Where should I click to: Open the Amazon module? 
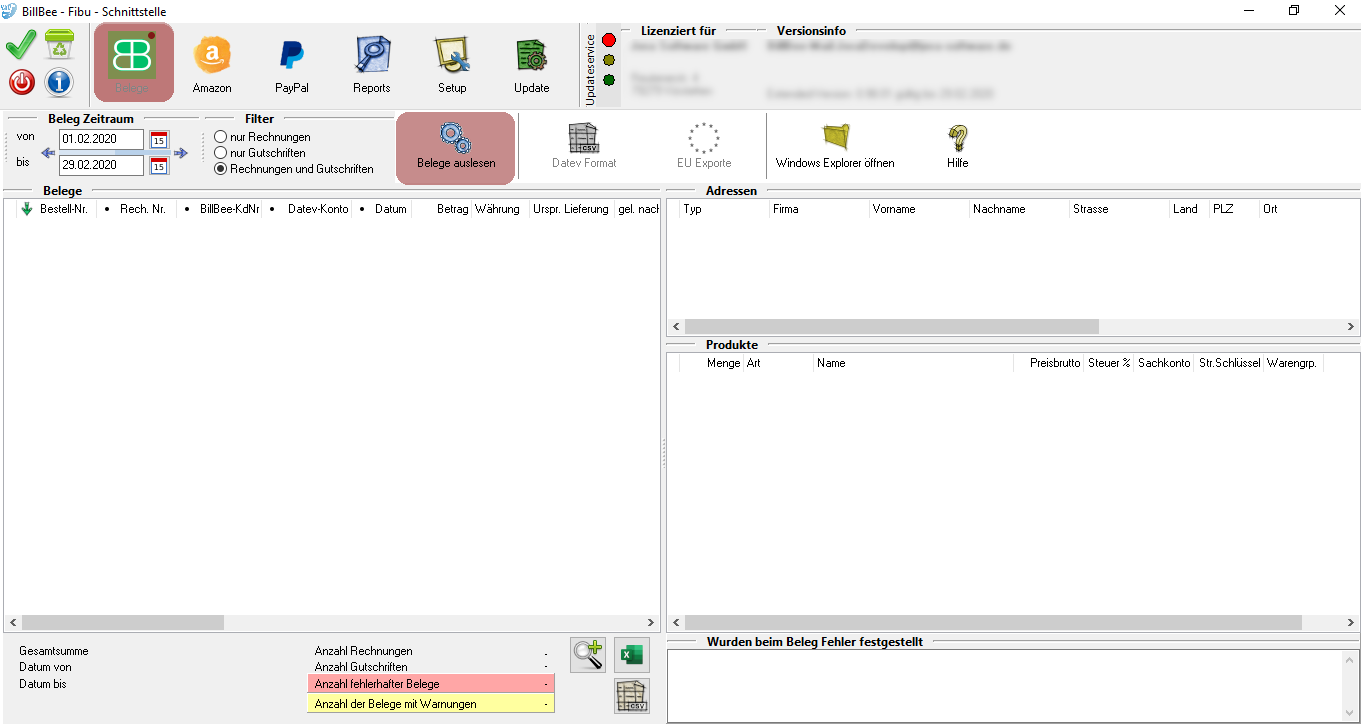212,63
